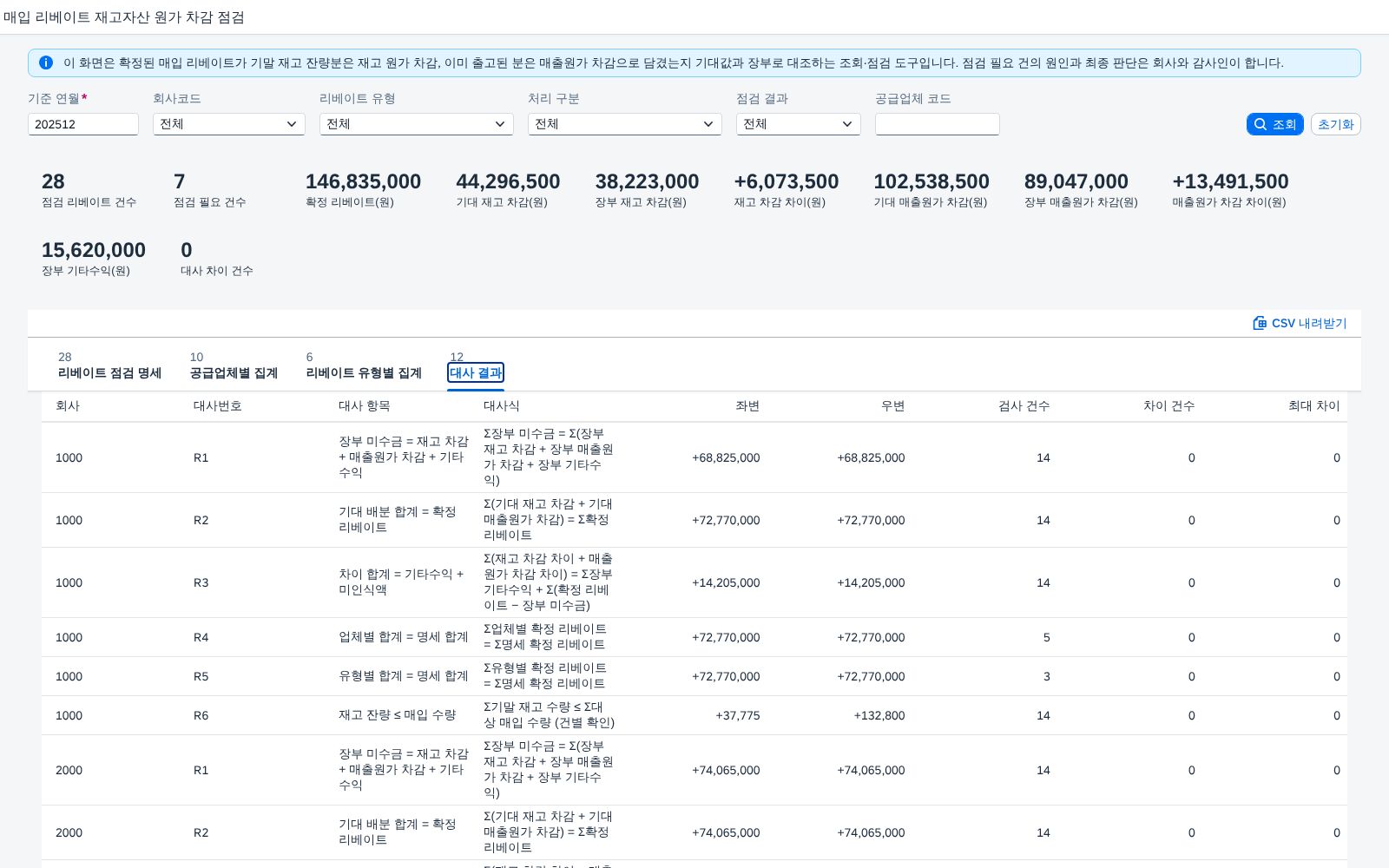Click the 최대 차이 column header
This screenshot has height=868, width=1389.
1314,405
